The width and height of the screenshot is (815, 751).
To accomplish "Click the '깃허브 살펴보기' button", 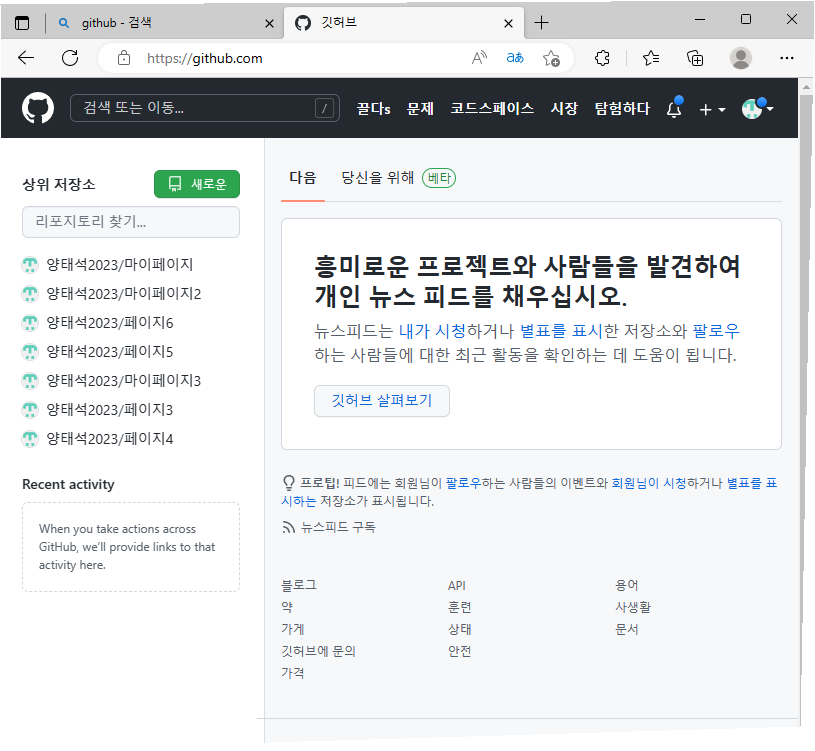I will pyautogui.click(x=382, y=401).
